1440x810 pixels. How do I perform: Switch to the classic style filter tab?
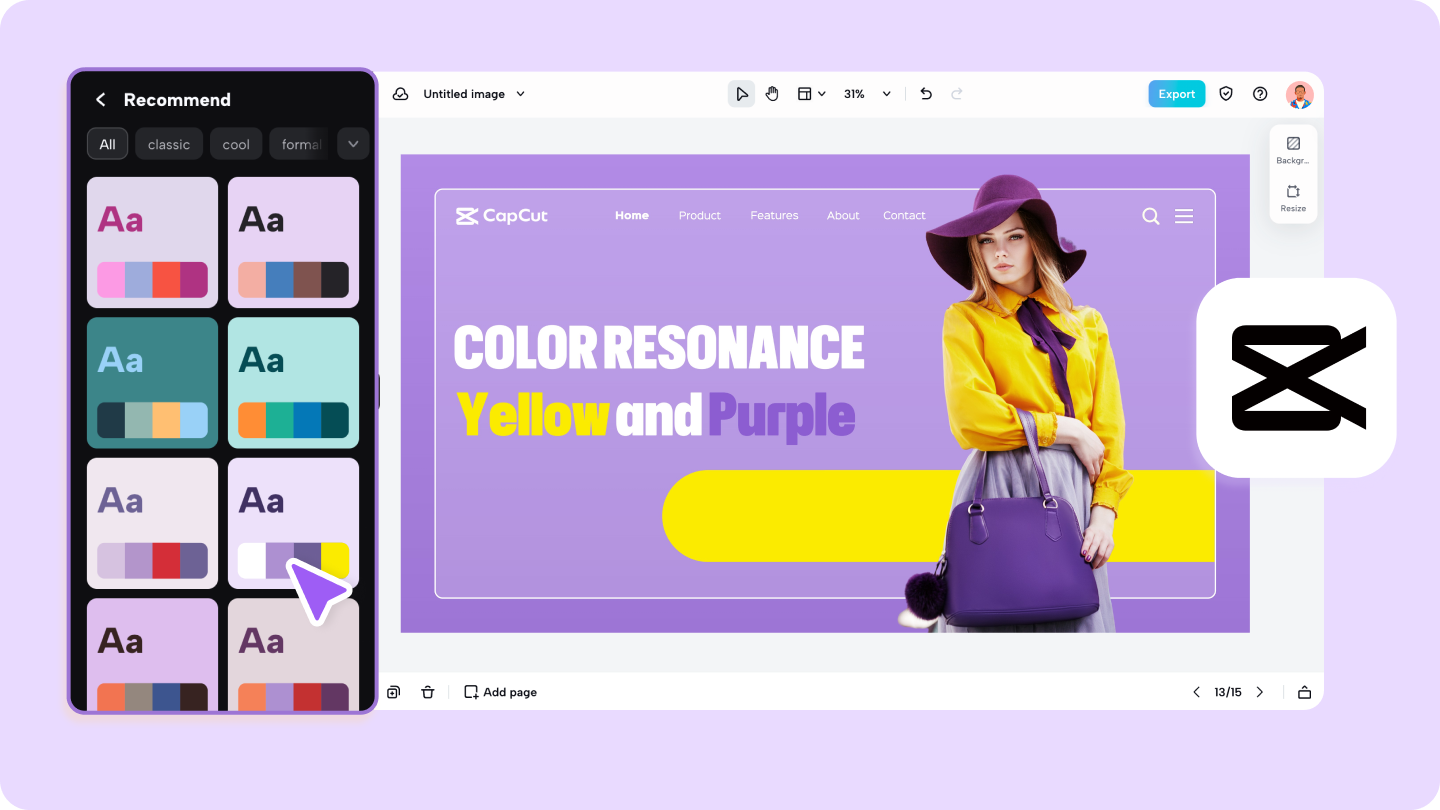click(169, 143)
